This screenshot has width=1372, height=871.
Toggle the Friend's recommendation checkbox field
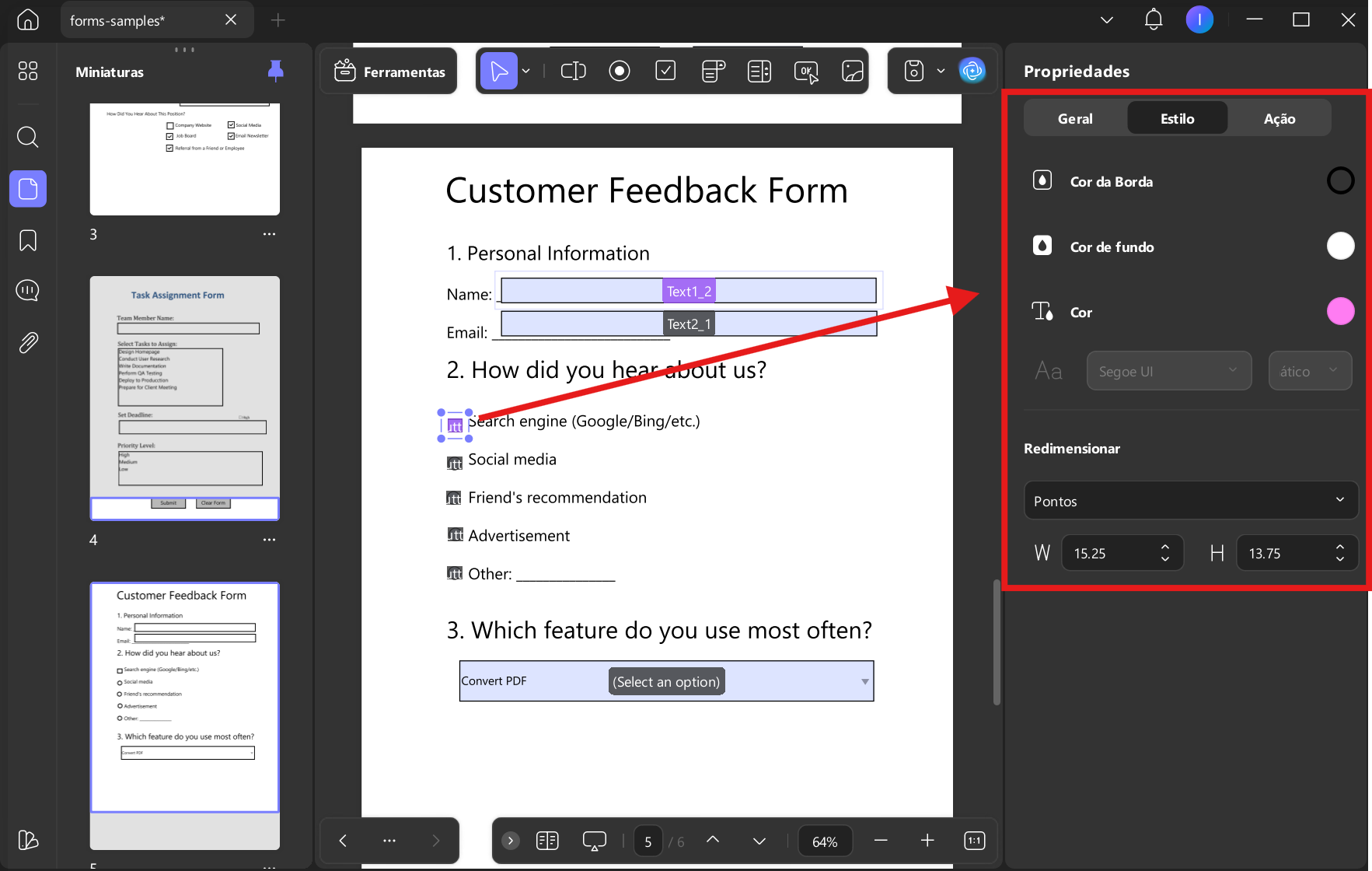[x=455, y=498]
